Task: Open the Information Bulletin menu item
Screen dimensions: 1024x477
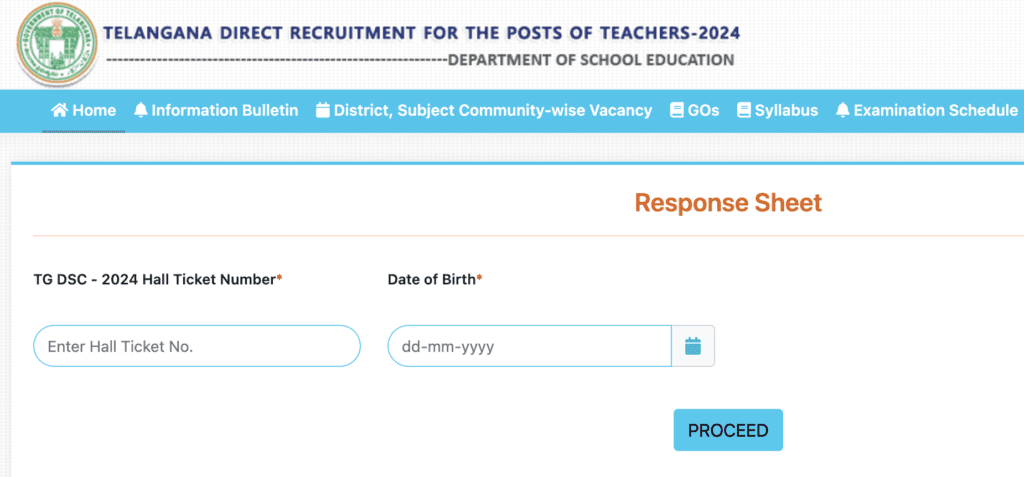Action: (x=225, y=111)
